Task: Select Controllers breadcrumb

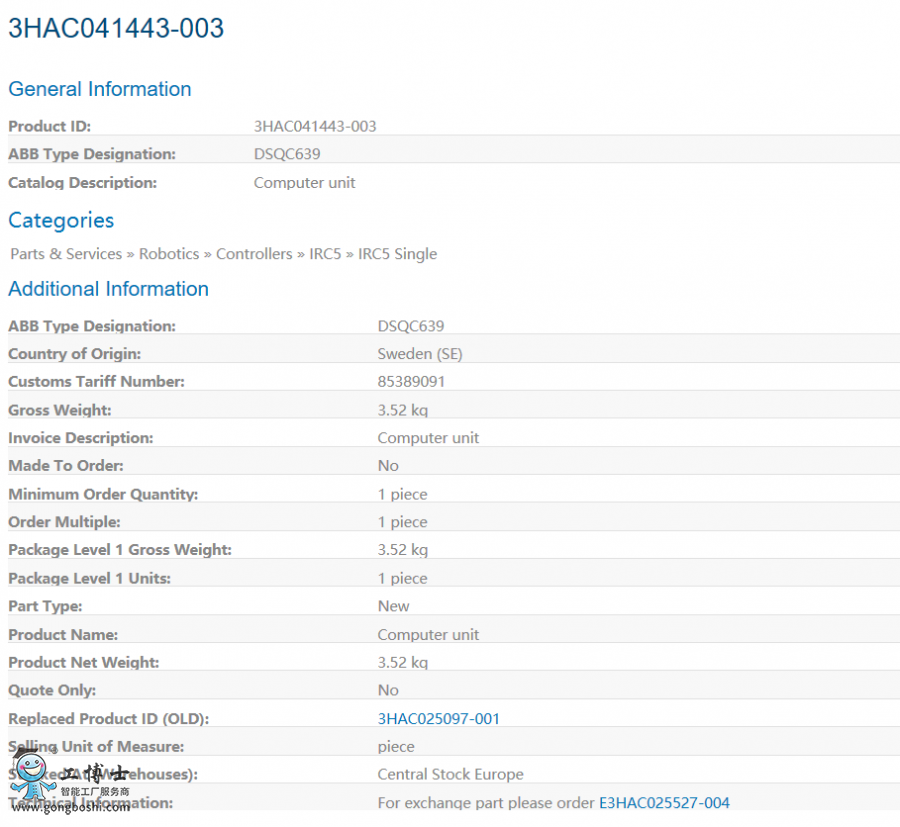Action: click(254, 254)
